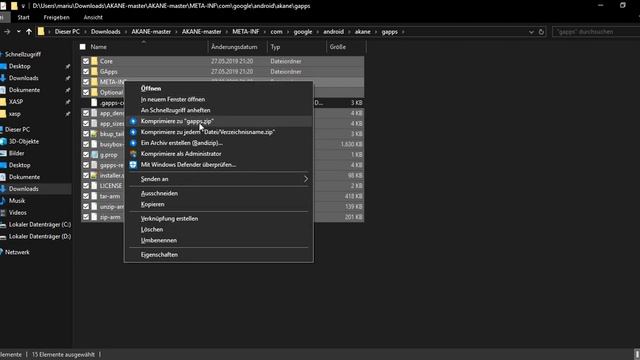Click the Core folder icon

[94, 61]
